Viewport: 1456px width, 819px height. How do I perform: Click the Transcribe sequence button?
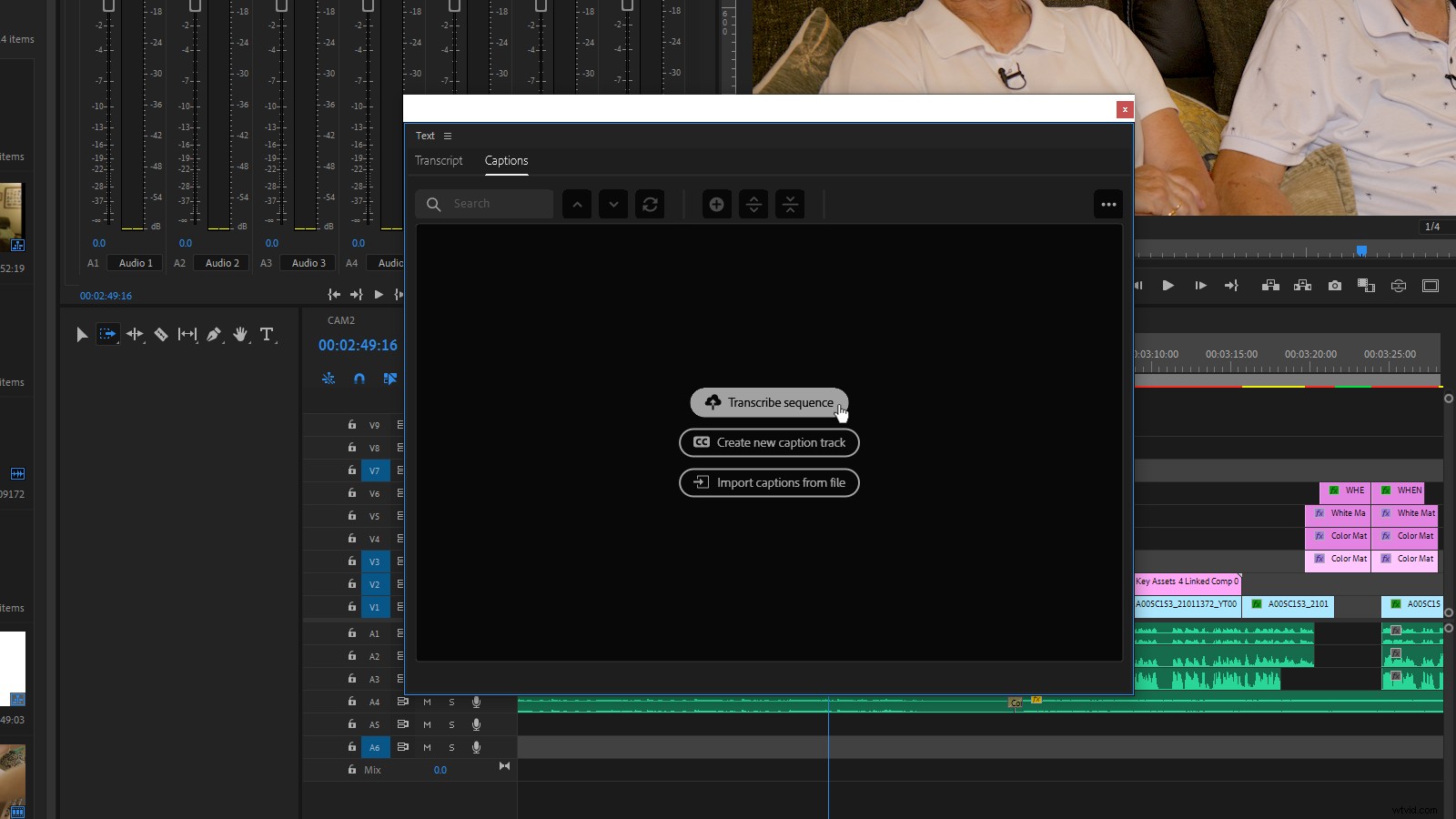(x=769, y=402)
